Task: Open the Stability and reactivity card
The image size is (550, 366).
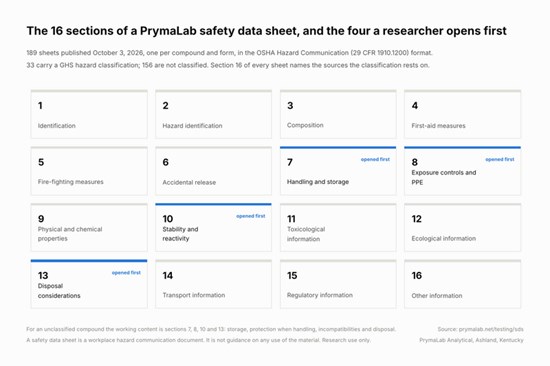Action: tap(214, 227)
